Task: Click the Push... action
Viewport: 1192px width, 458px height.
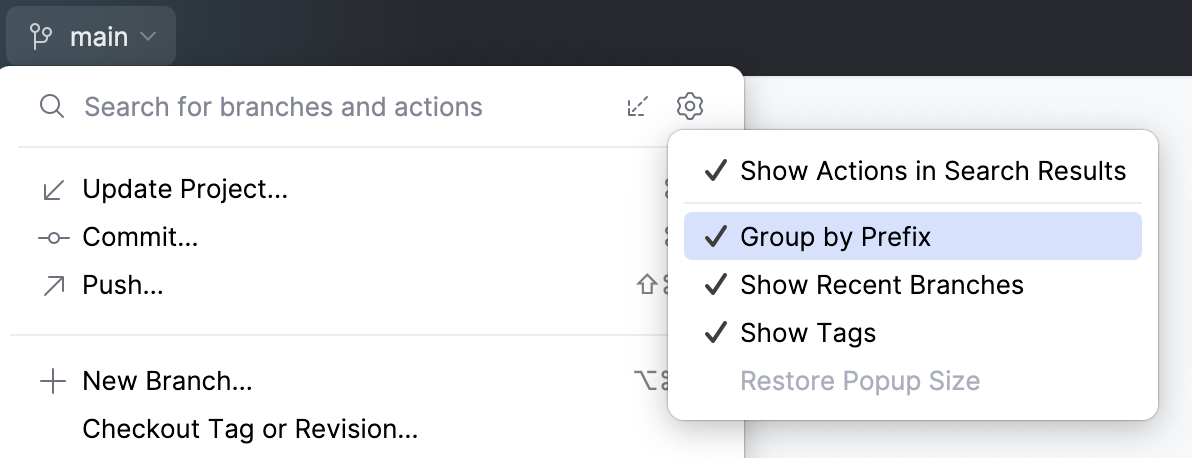Action: (x=123, y=286)
